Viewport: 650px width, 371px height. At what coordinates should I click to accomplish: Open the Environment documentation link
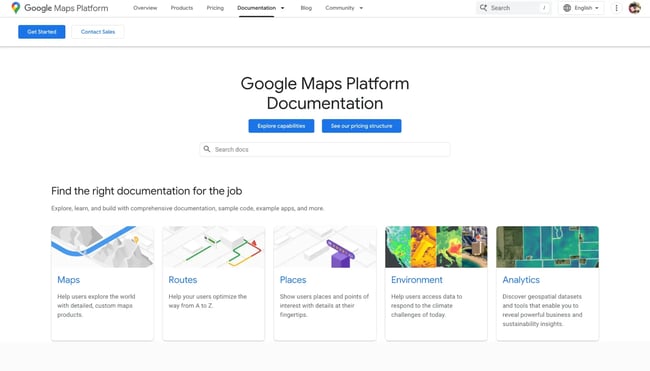[417, 280]
